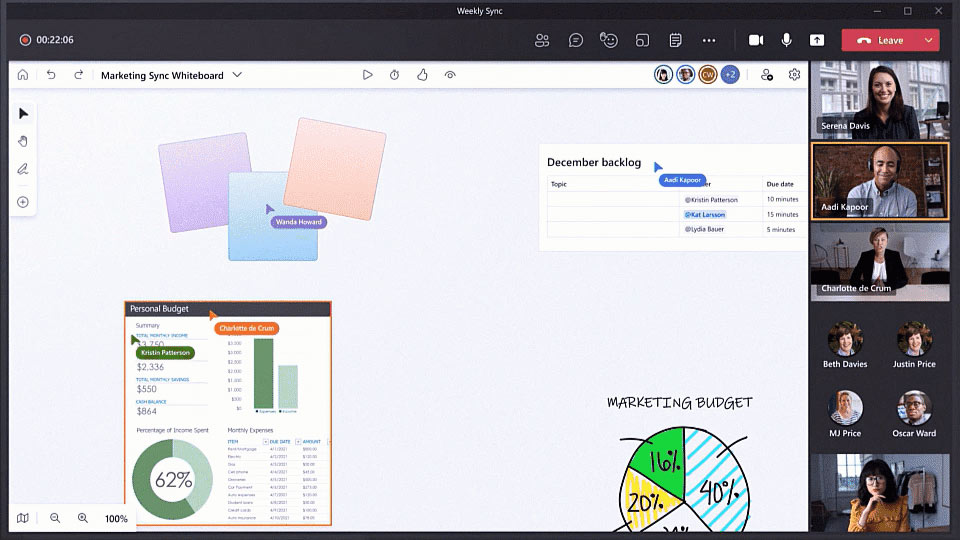
Task: Click the Topic column header
Action: point(559,184)
